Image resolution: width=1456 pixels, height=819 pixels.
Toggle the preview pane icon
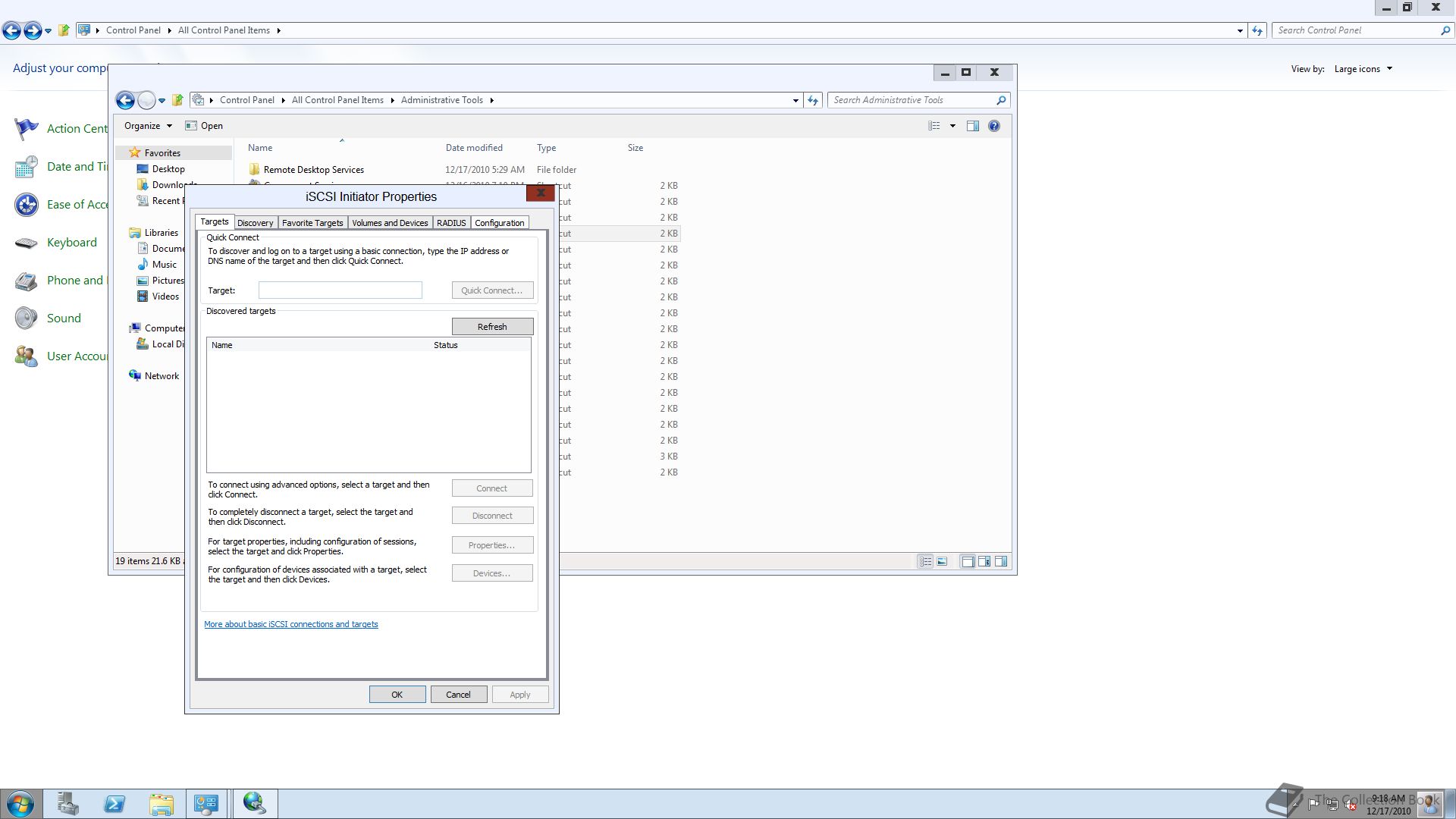(x=973, y=126)
